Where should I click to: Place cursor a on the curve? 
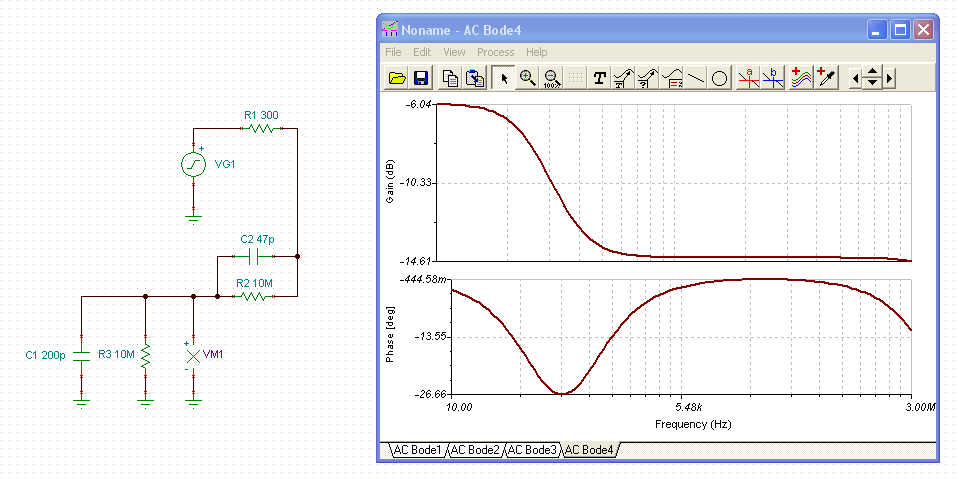pos(748,78)
